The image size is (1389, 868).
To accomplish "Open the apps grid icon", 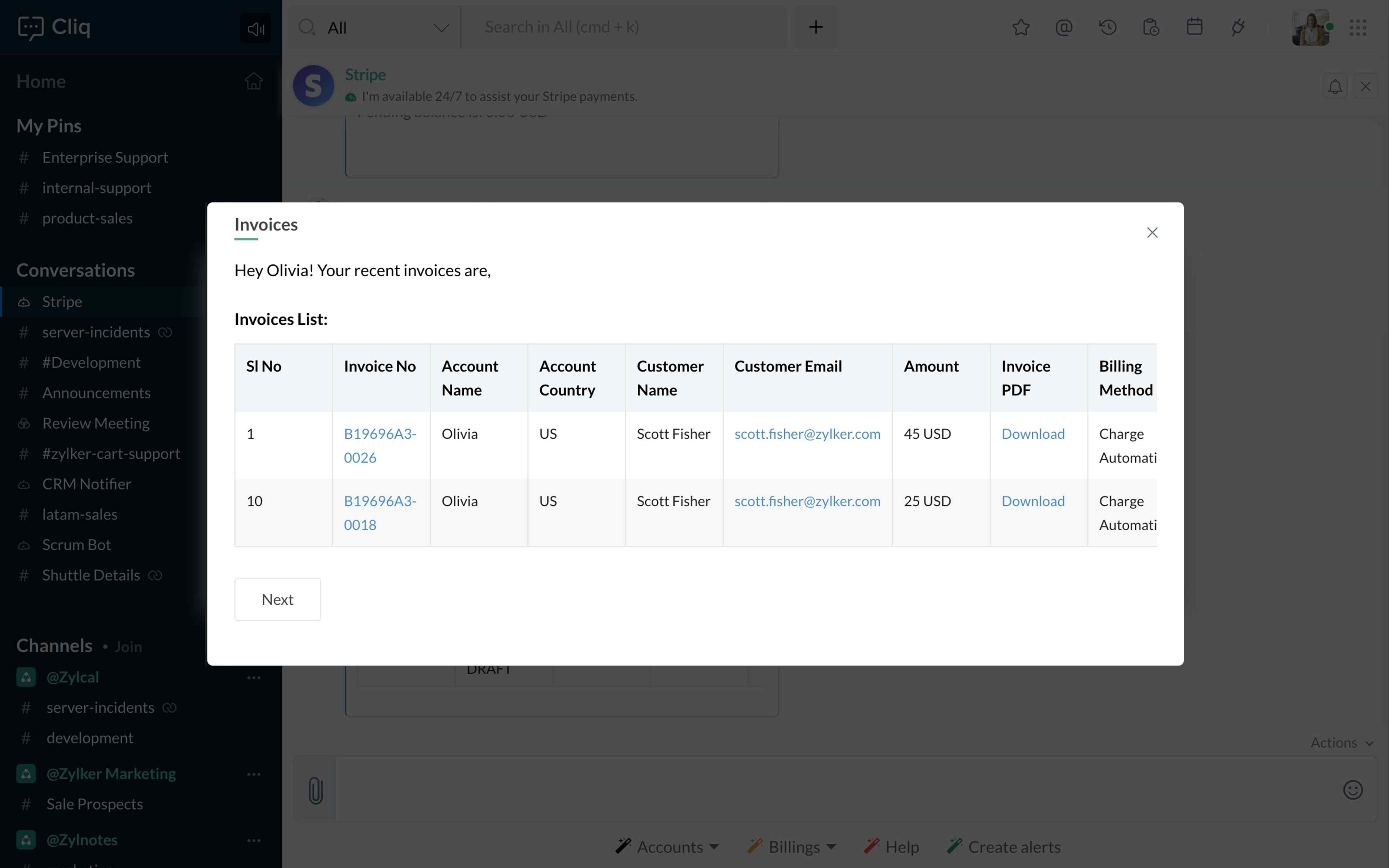I will coord(1358,28).
